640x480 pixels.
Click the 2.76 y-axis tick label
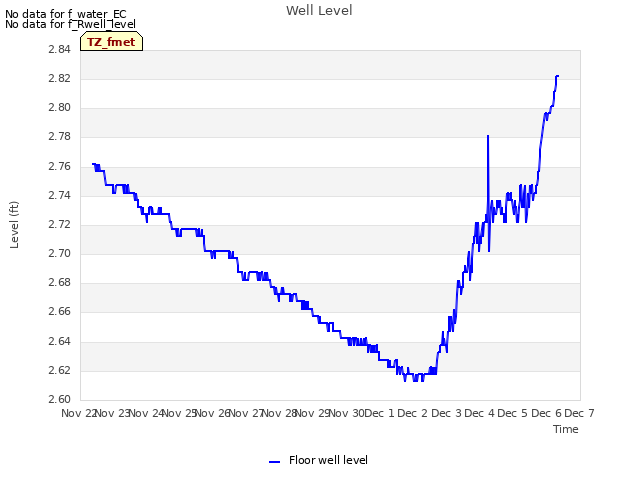59,167
